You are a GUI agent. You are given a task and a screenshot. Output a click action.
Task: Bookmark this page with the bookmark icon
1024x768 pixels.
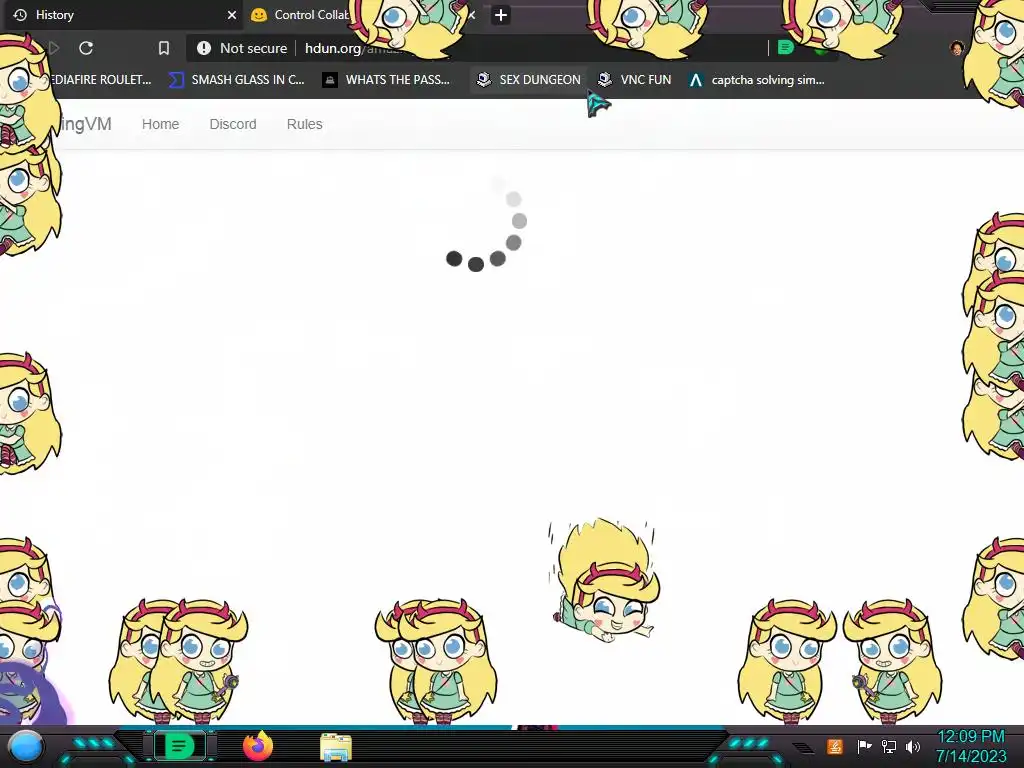click(x=164, y=48)
